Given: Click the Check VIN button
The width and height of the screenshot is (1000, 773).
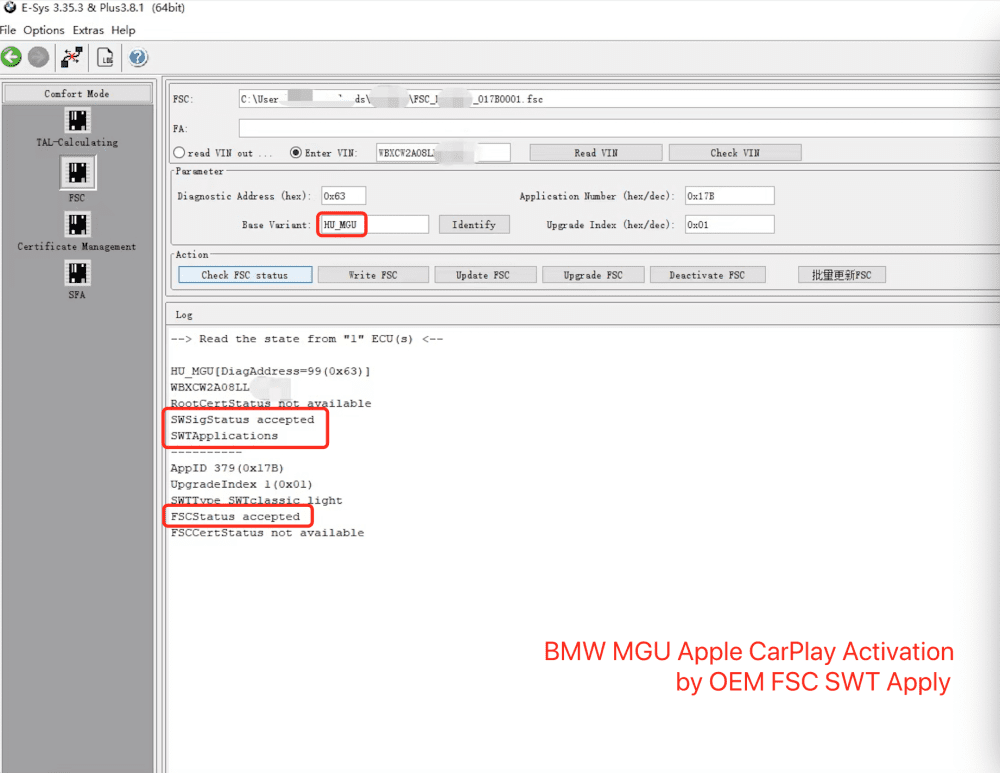Looking at the screenshot, I should click(735, 153).
